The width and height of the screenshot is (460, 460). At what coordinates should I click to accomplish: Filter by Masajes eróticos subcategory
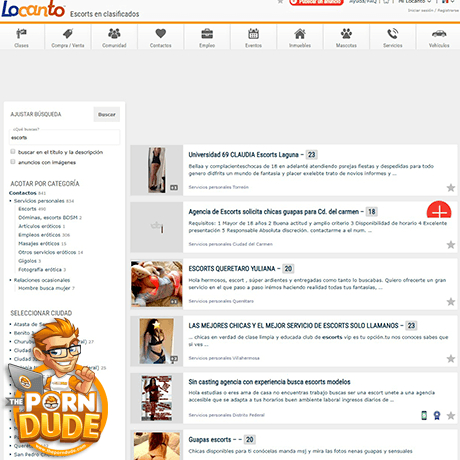tap(39, 244)
